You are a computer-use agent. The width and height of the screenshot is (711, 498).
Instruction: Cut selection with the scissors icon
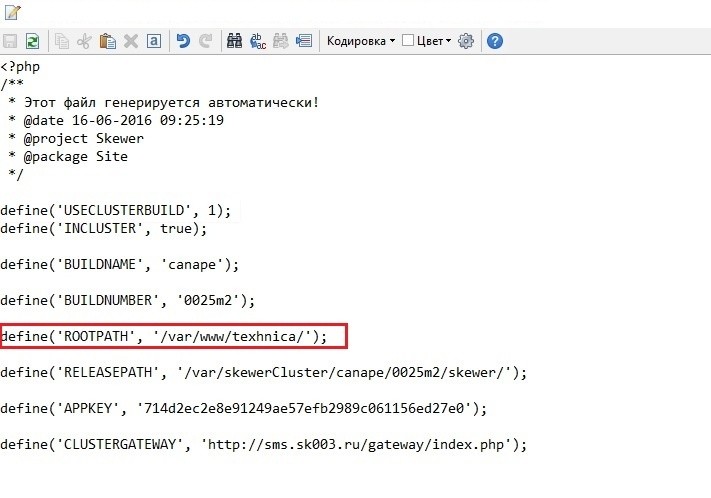coord(85,41)
